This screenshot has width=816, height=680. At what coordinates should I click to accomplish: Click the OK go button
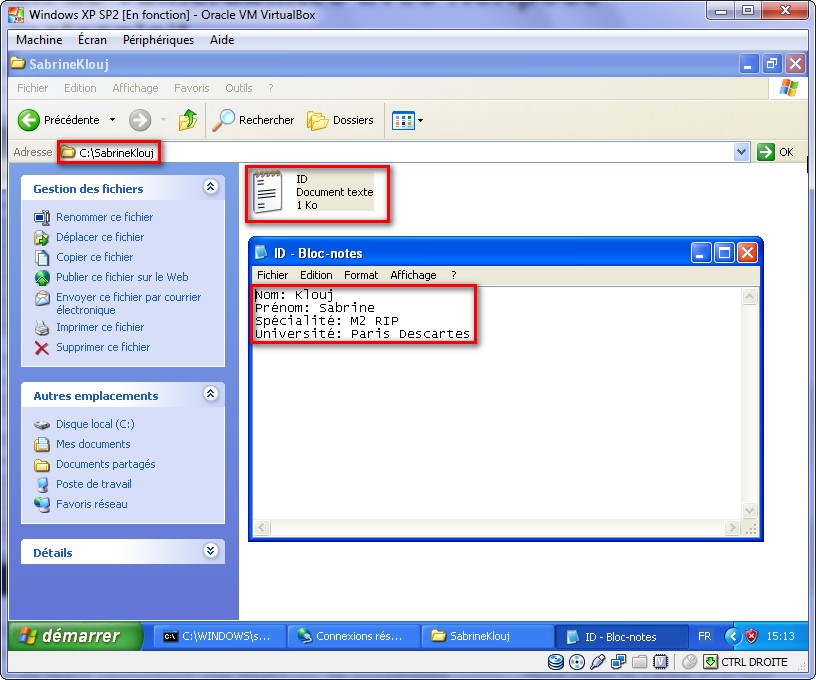coord(775,152)
